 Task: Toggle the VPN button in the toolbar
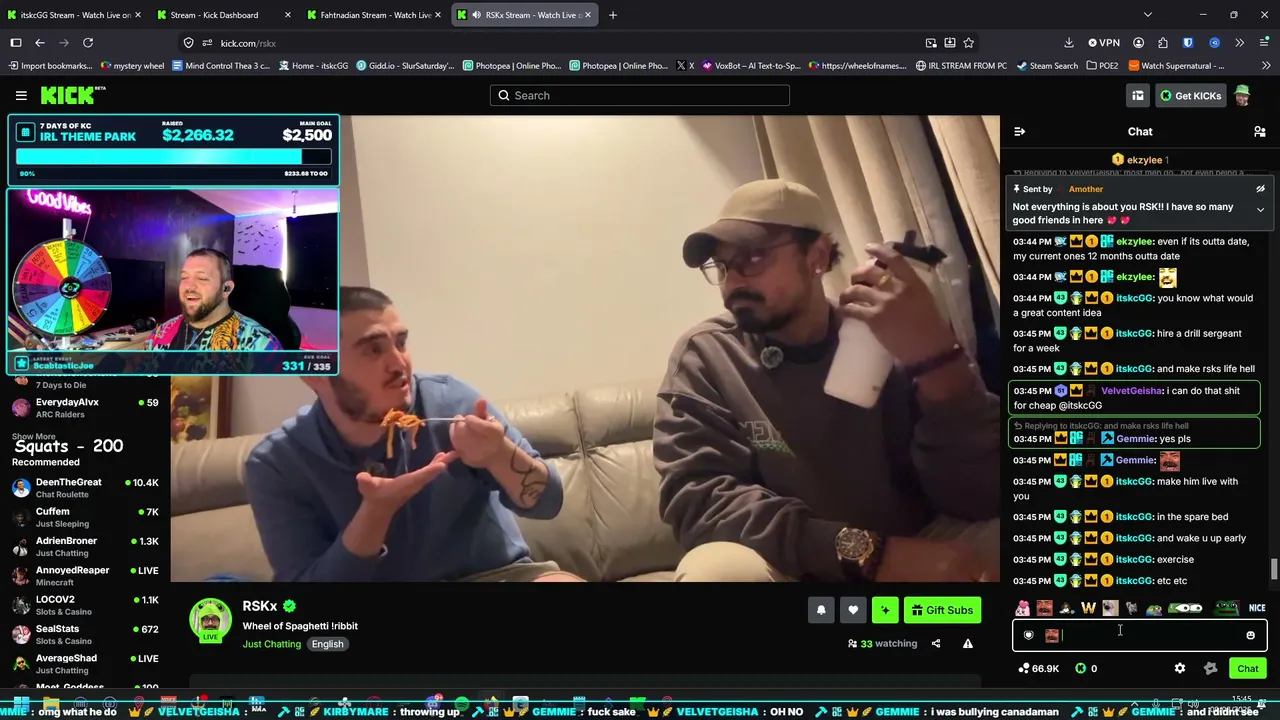[1104, 43]
